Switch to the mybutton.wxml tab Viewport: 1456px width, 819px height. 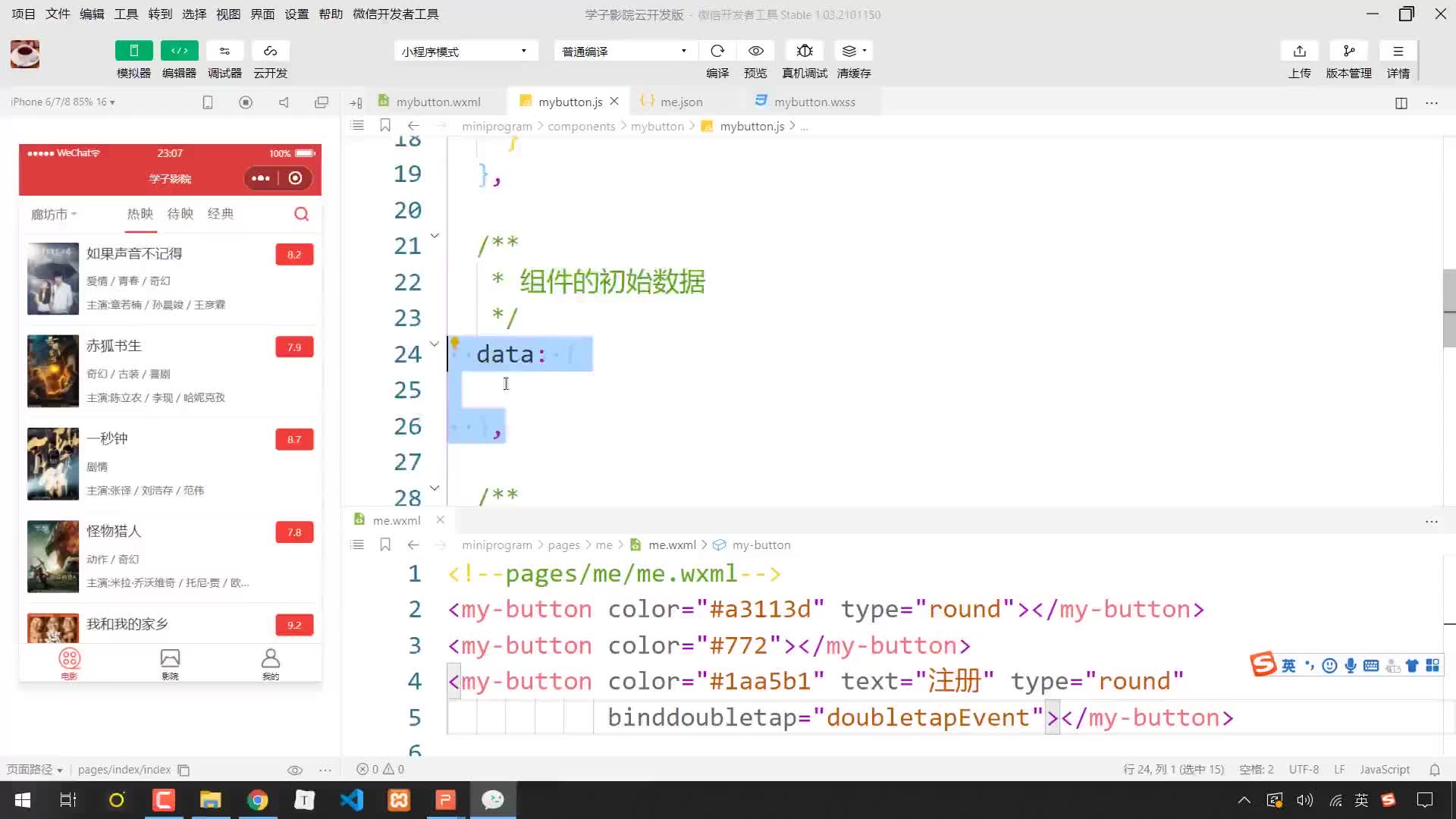point(438,102)
